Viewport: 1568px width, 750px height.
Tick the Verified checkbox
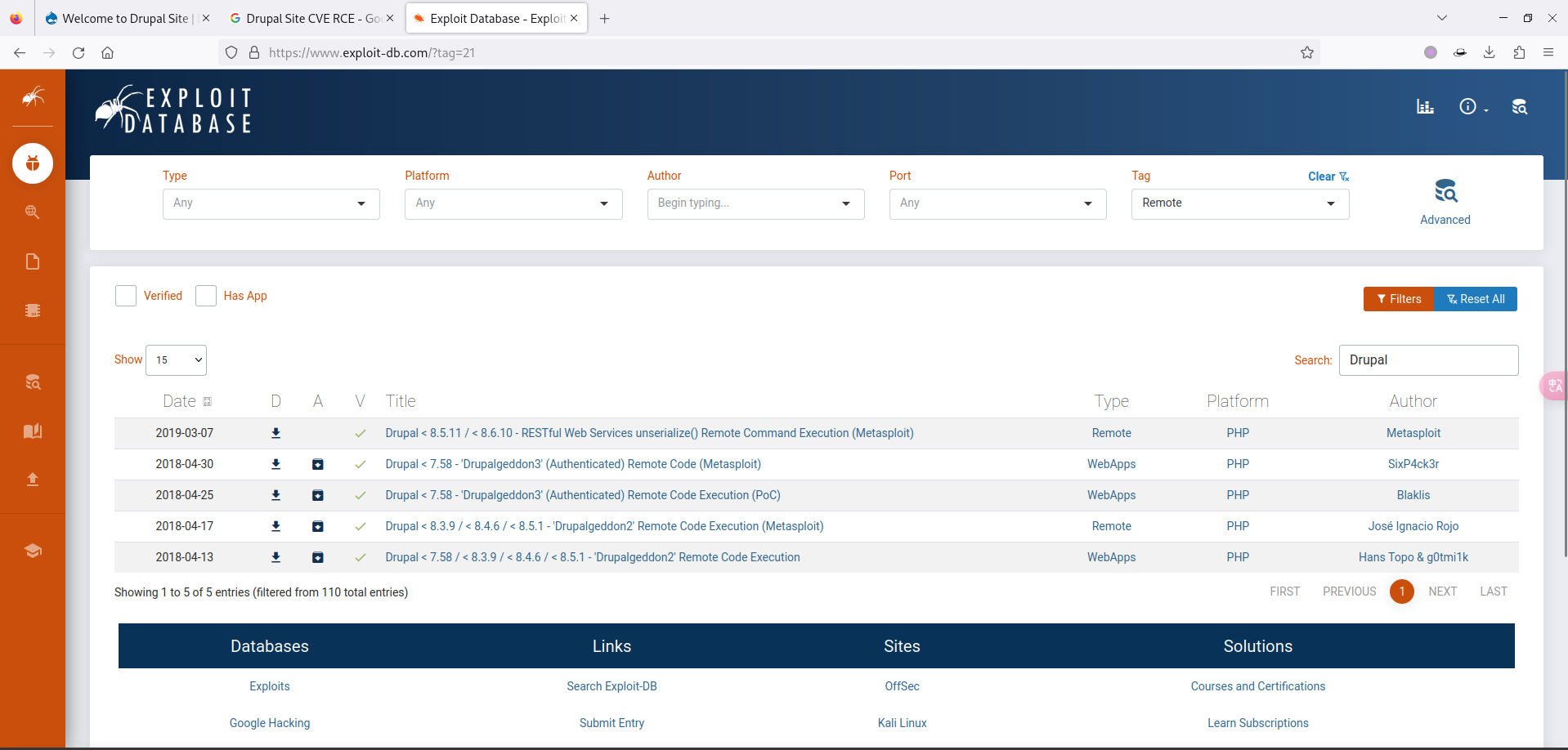point(126,296)
